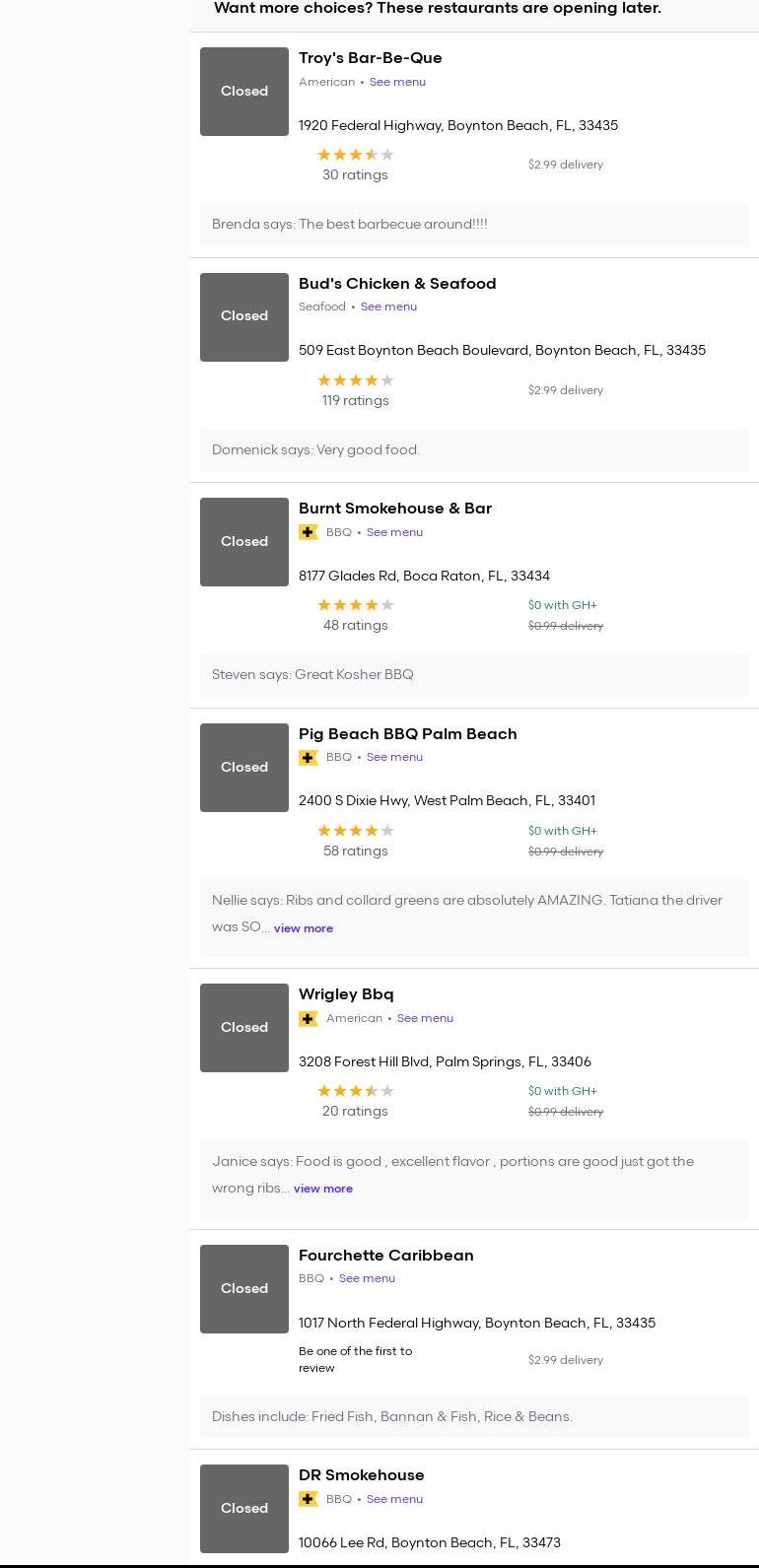Click 119 ratings under Bud's Chicken
Image resolution: width=759 pixels, height=1568 pixels.
click(x=355, y=401)
